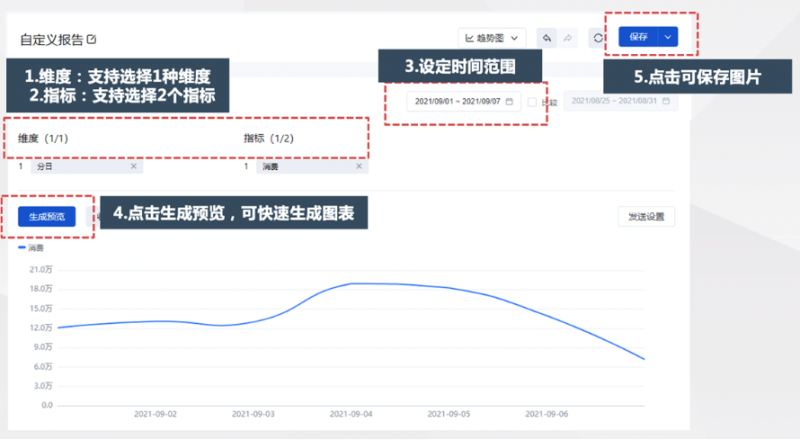
Task: Remove the 分日 dimension tag
Action: (x=134, y=166)
